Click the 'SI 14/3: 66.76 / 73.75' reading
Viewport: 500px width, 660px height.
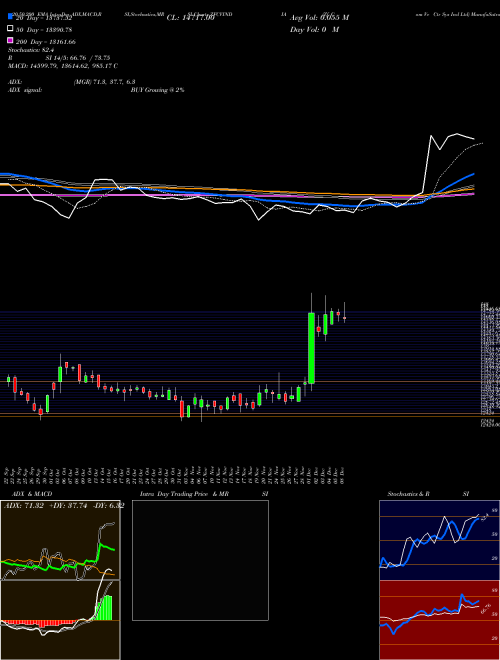tap(77, 58)
